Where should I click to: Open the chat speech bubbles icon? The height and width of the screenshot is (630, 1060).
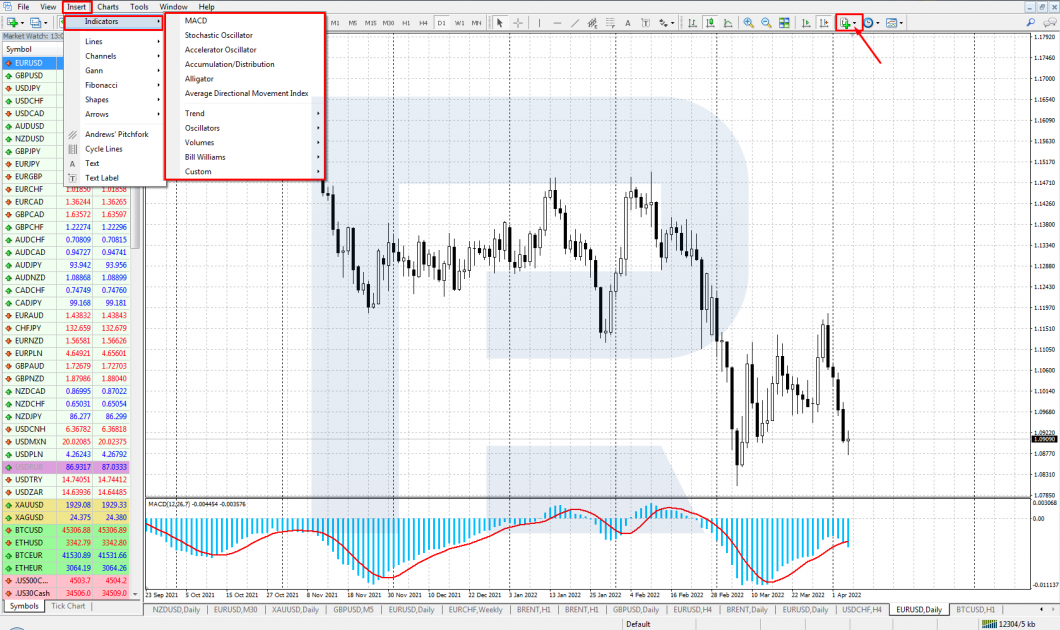click(1049, 23)
